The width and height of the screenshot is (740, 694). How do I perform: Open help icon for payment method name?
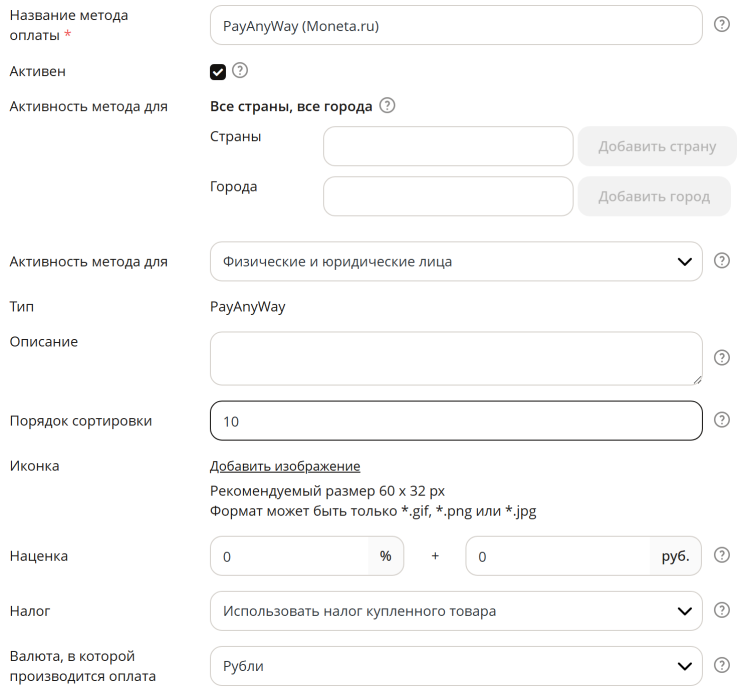click(x=722, y=24)
